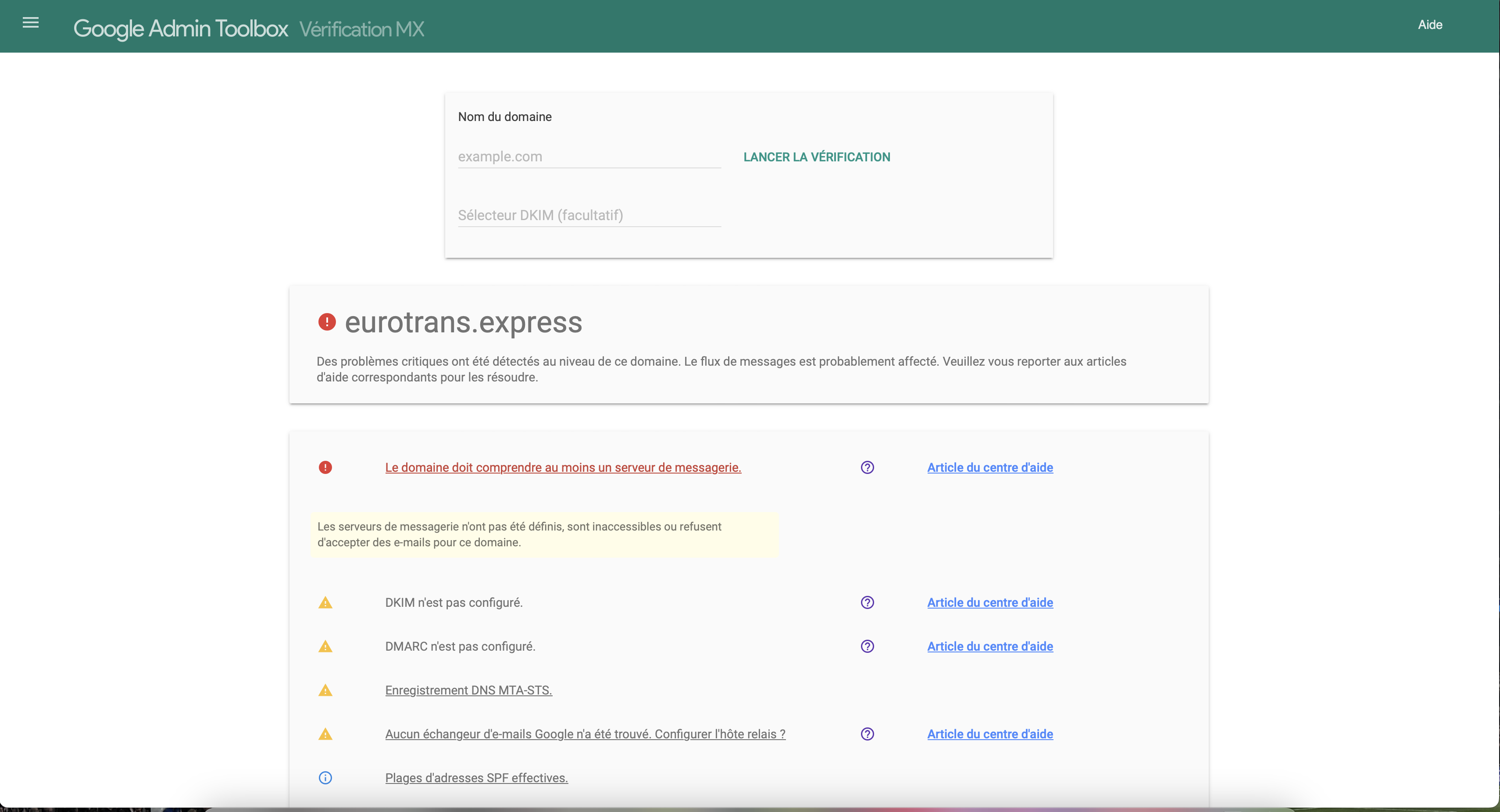Click the question mark icon in the DKIM row
Image resolution: width=1500 pixels, height=812 pixels.
867,602
